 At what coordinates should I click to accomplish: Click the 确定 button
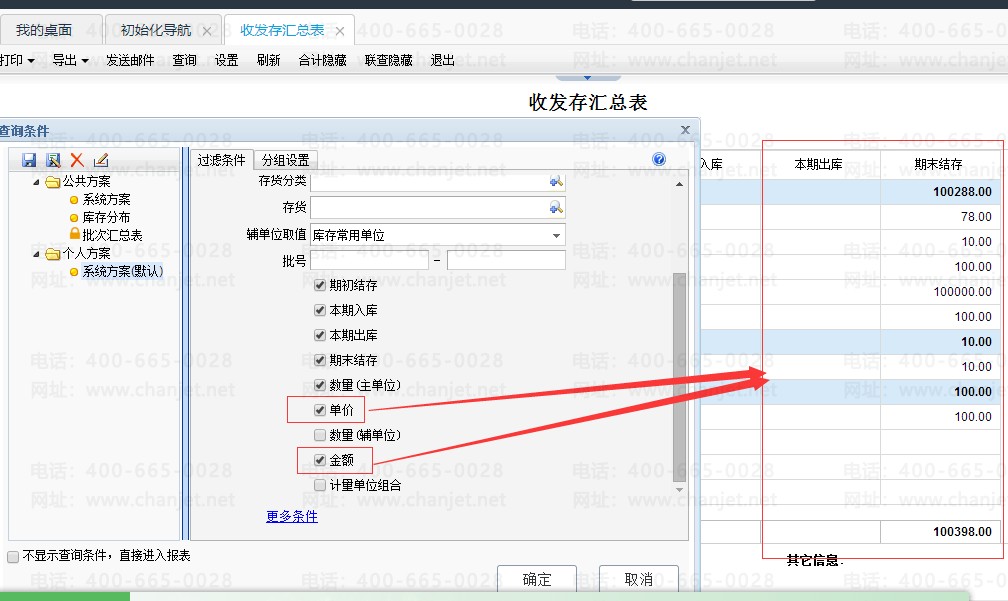pos(537,579)
